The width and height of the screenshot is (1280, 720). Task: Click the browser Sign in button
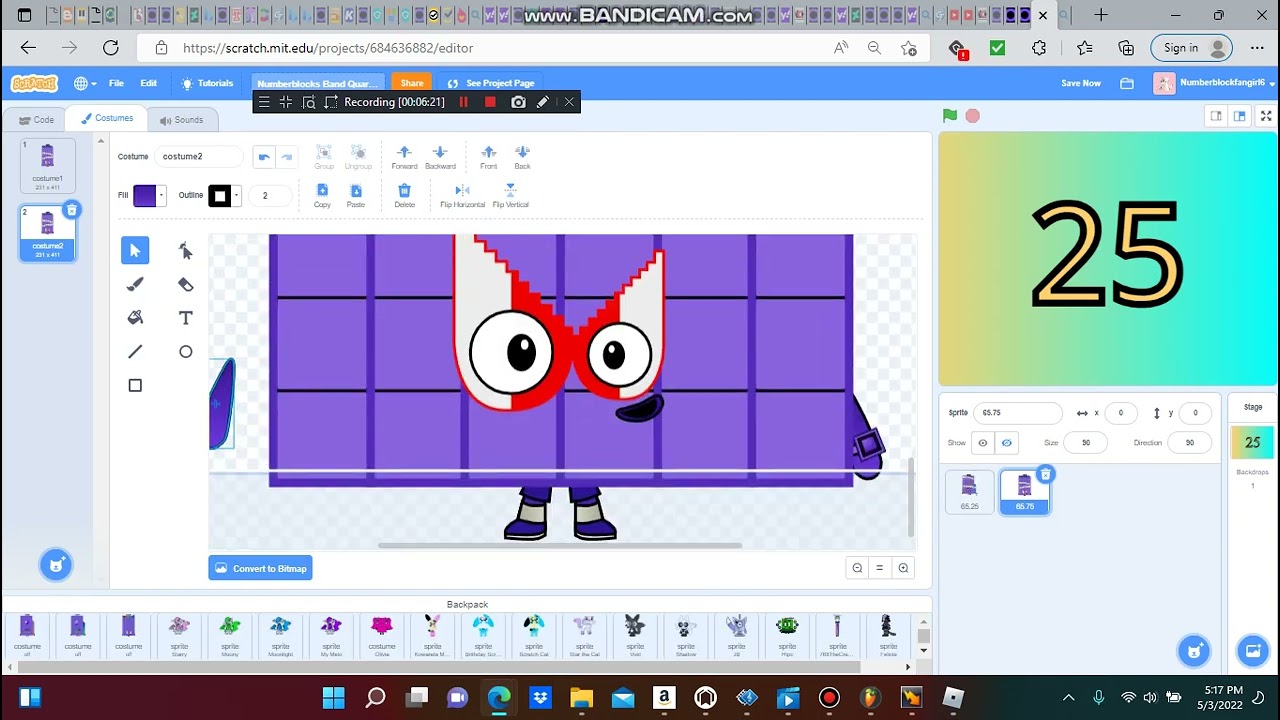pyautogui.click(x=1190, y=48)
